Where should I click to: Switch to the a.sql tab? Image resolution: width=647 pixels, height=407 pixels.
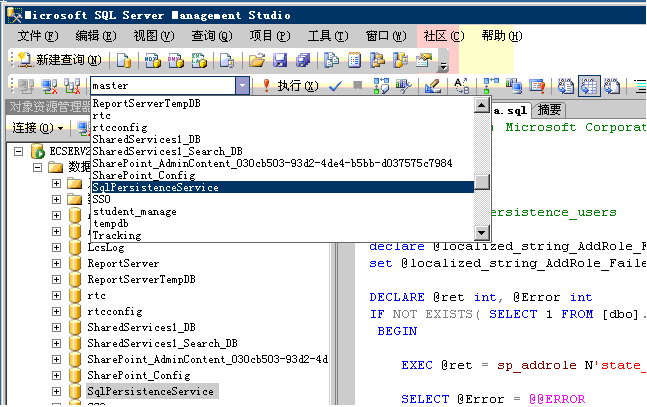pos(510,110)
